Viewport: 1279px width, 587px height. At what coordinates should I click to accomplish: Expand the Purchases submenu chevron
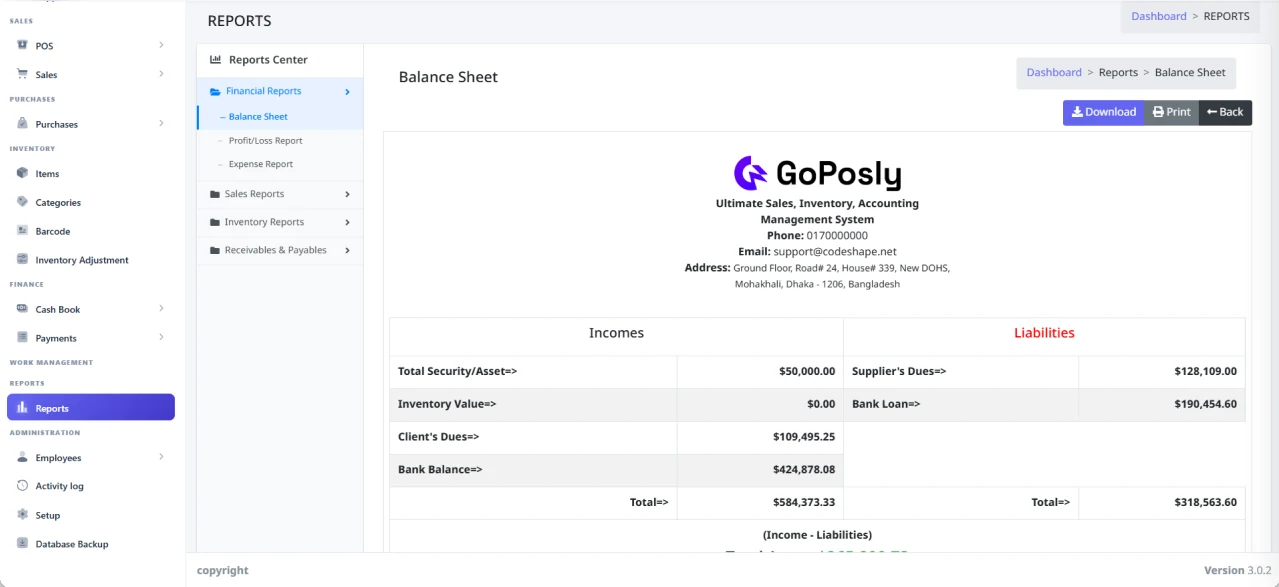coord(161,124)
